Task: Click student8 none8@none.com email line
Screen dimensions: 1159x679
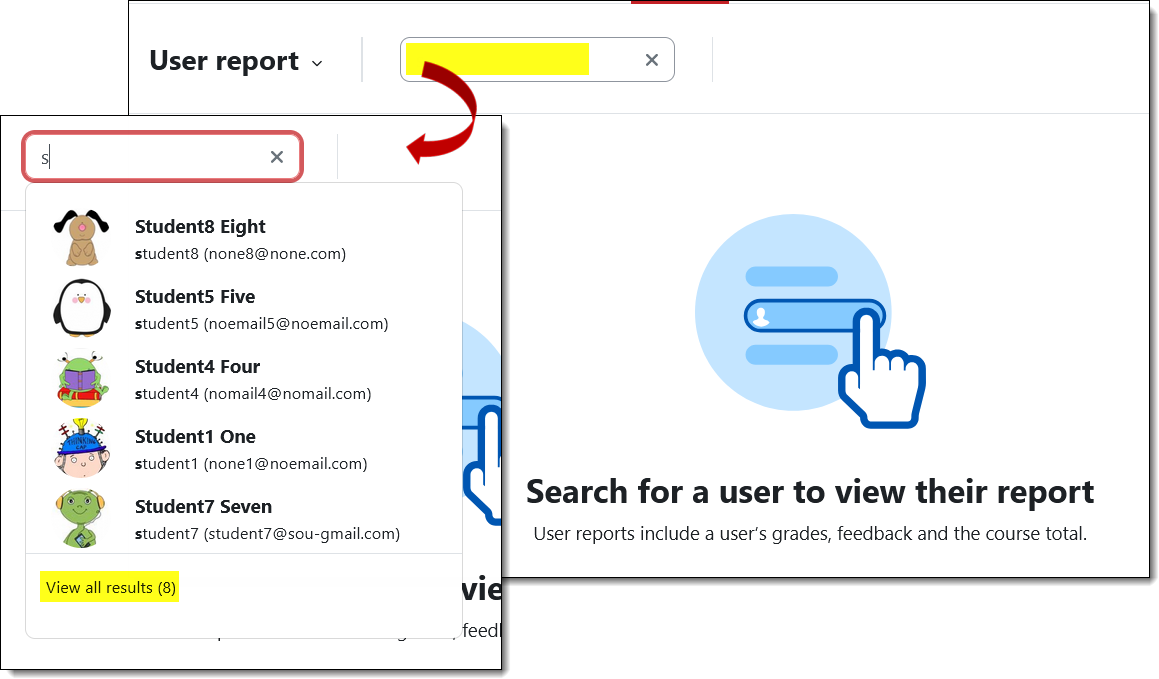Action: tap(240, 253)
